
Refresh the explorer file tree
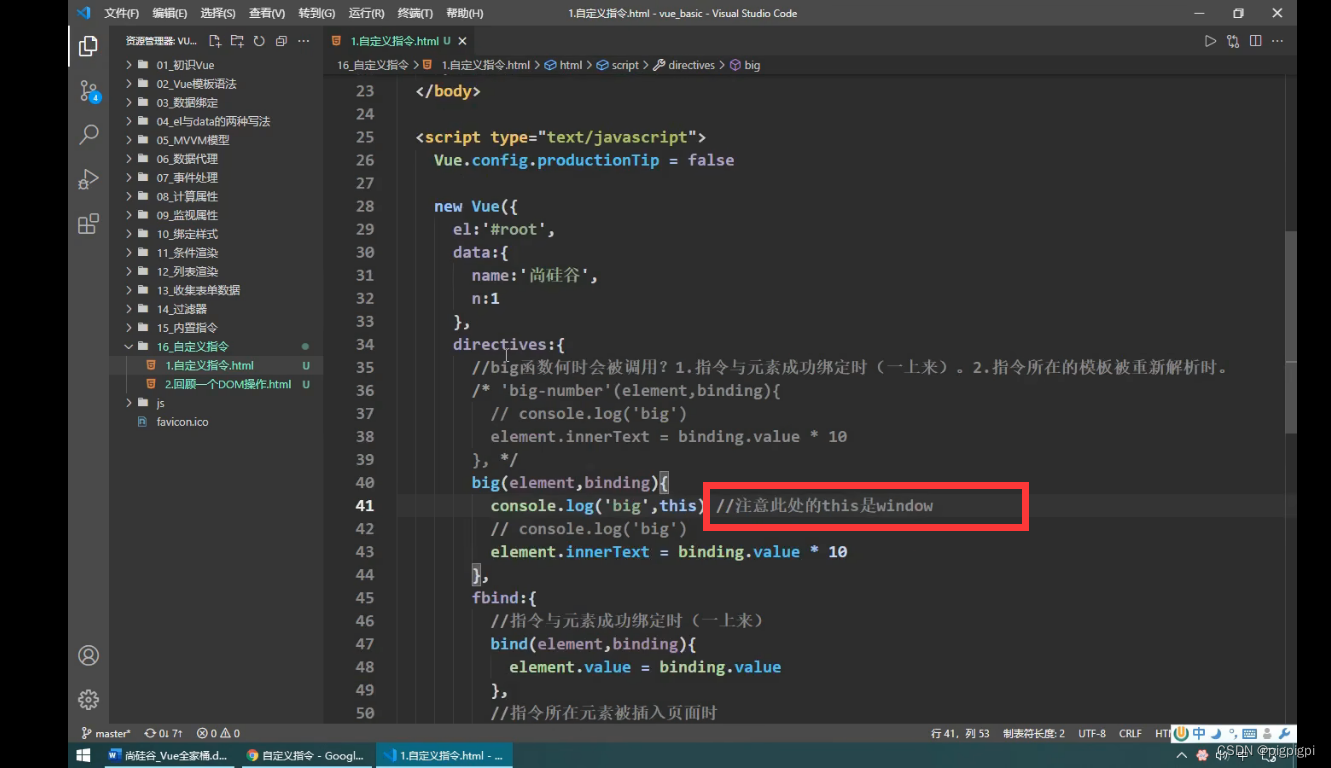tap(259, 41)
